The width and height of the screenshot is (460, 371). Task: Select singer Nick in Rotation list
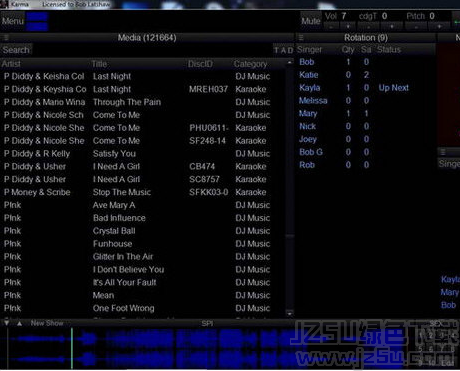(x=307, y=126)
